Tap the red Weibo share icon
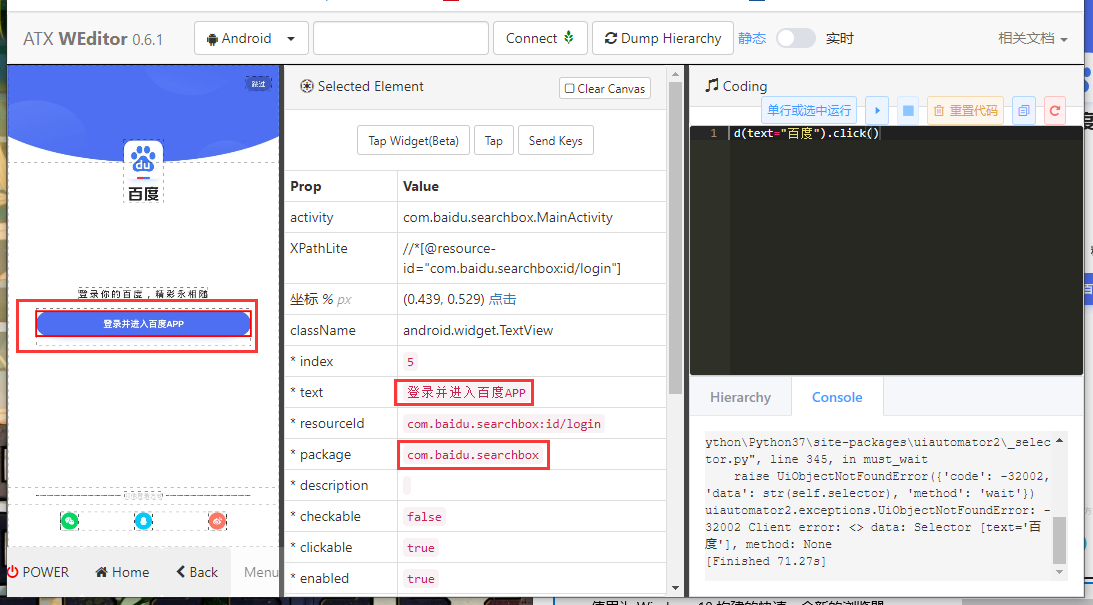1093x605 pixels. (217, 521)
